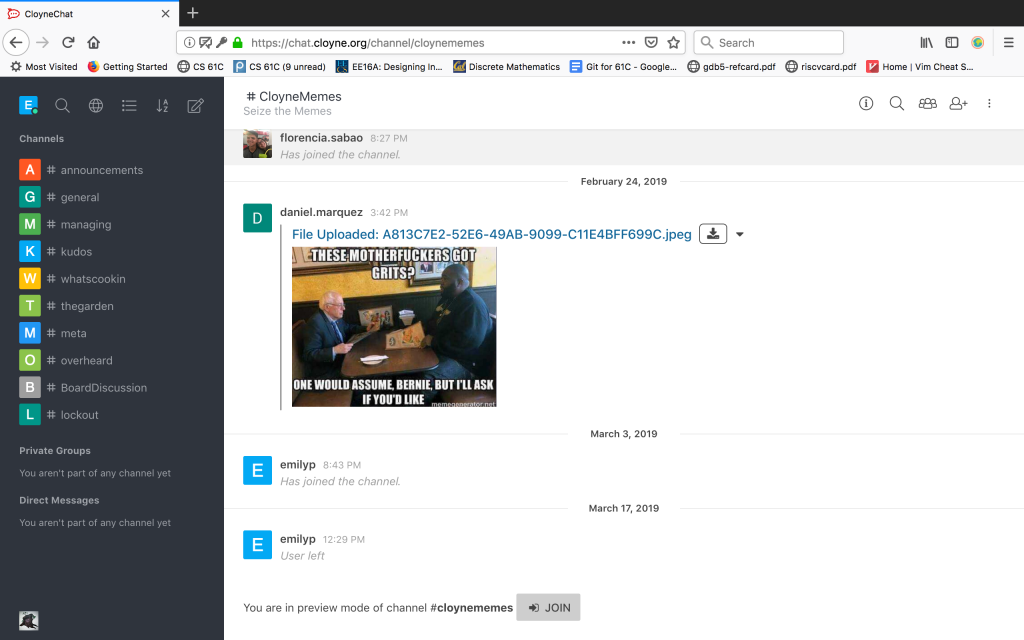Bookmark this page with the star icon

[673, 42]
